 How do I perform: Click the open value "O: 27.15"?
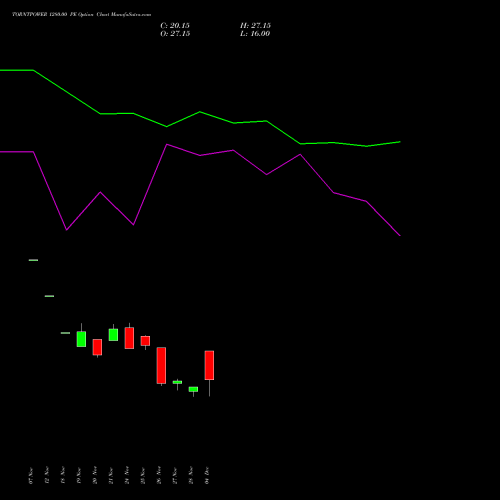[175, 34]
